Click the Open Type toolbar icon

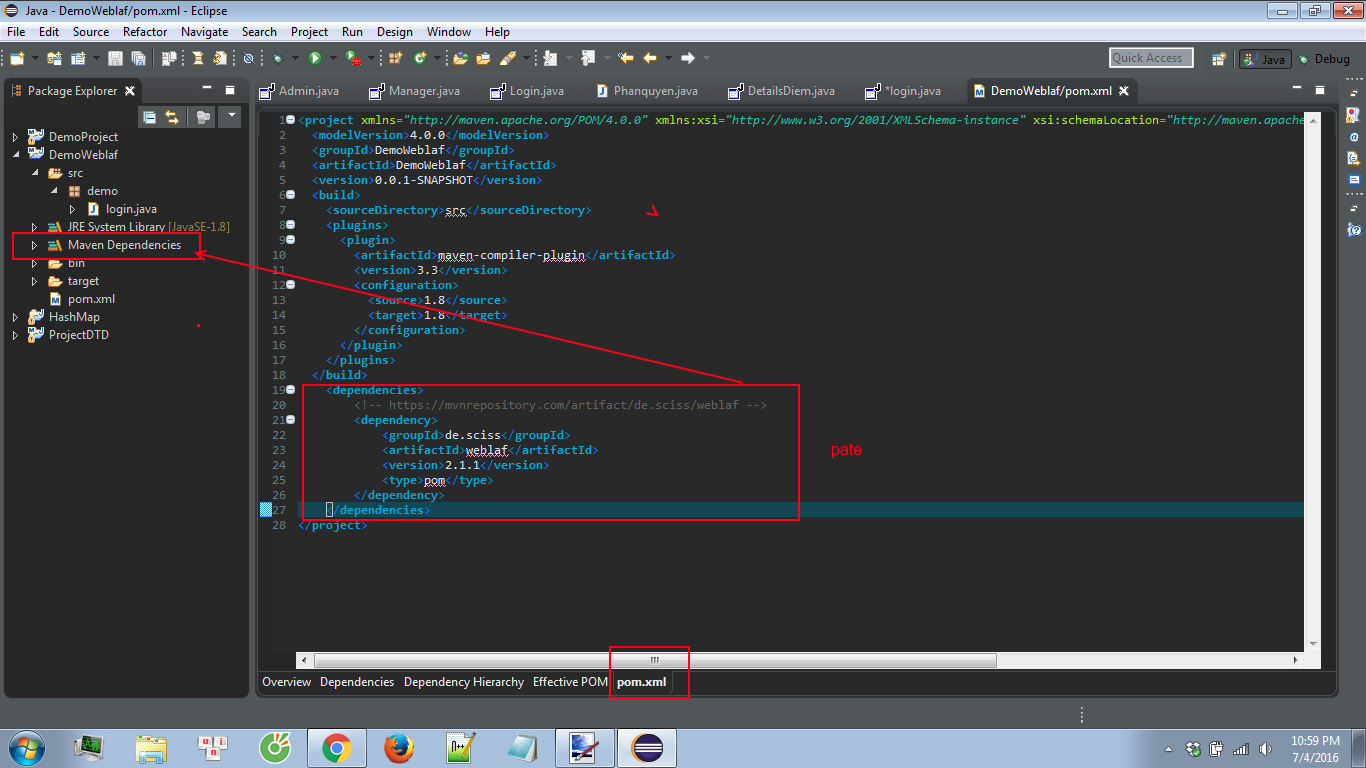click(461, 58)
